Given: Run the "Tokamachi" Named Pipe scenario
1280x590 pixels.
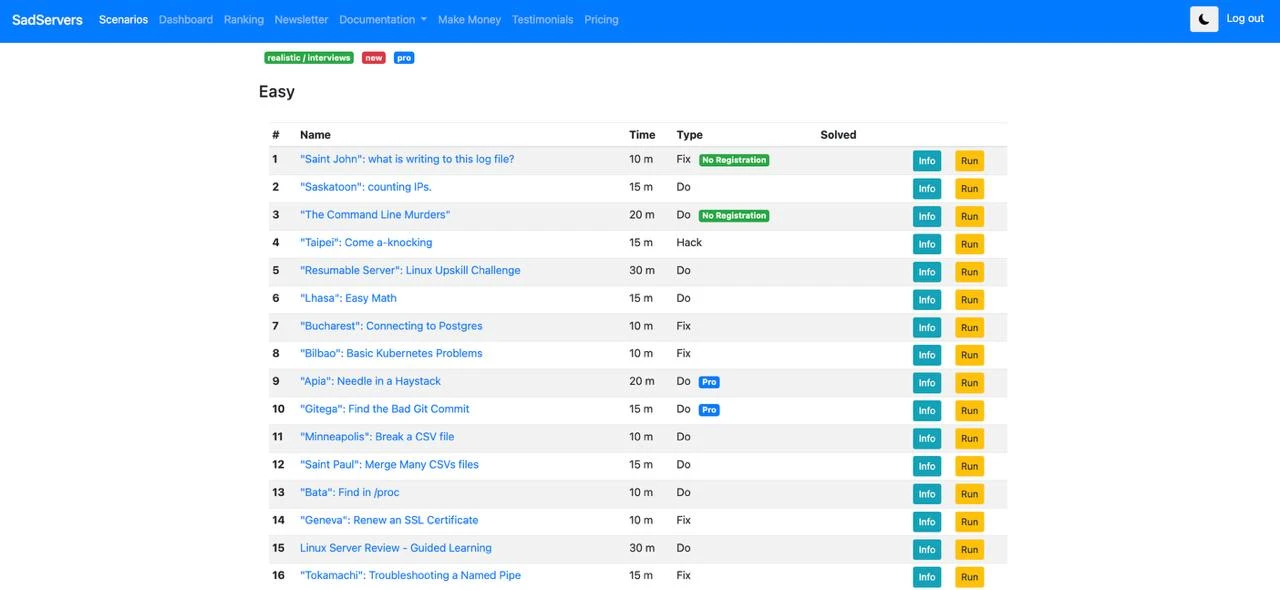Looking at the screenshot, I should (x=969, y=577).
